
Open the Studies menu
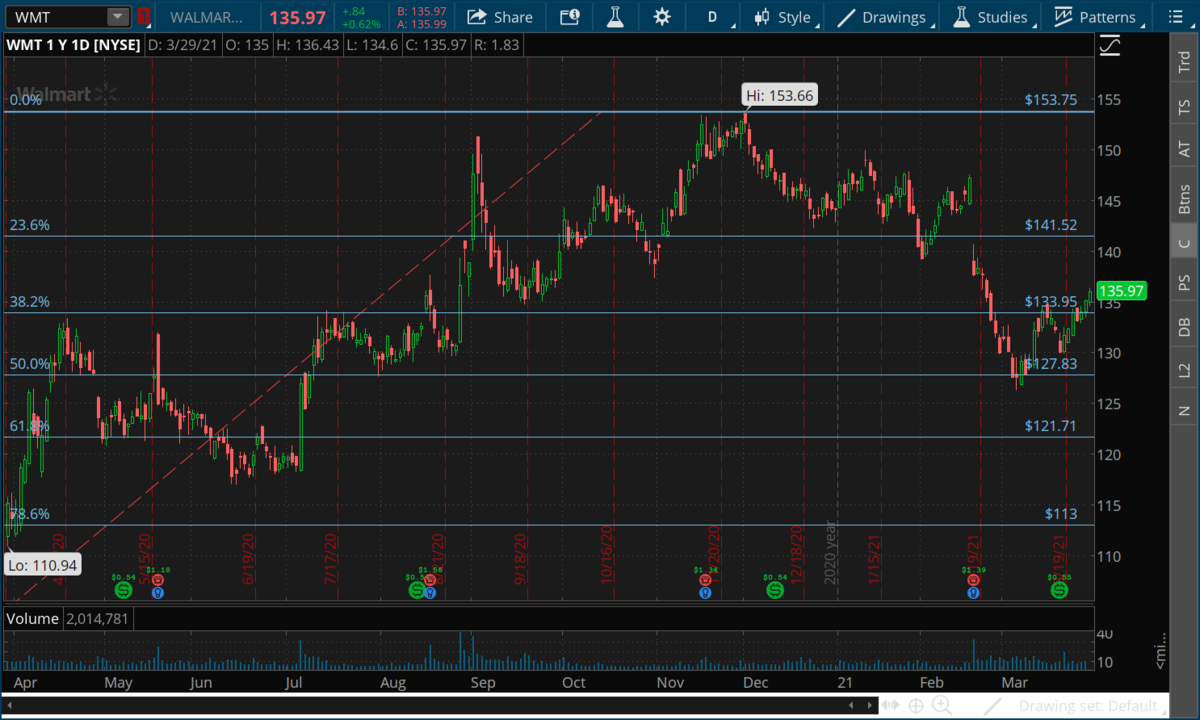coord(991,17)
